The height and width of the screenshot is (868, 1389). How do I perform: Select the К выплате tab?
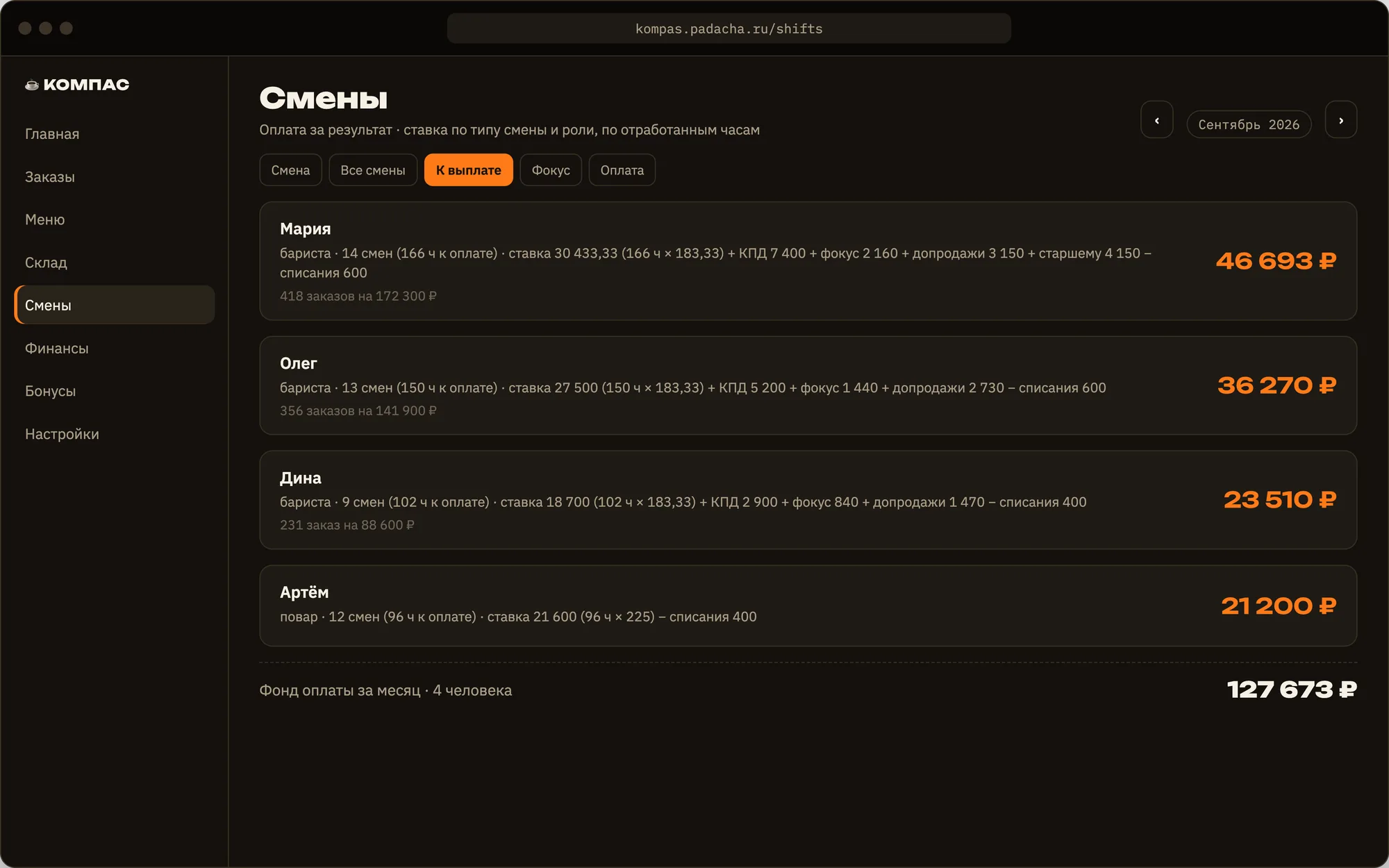468,170
